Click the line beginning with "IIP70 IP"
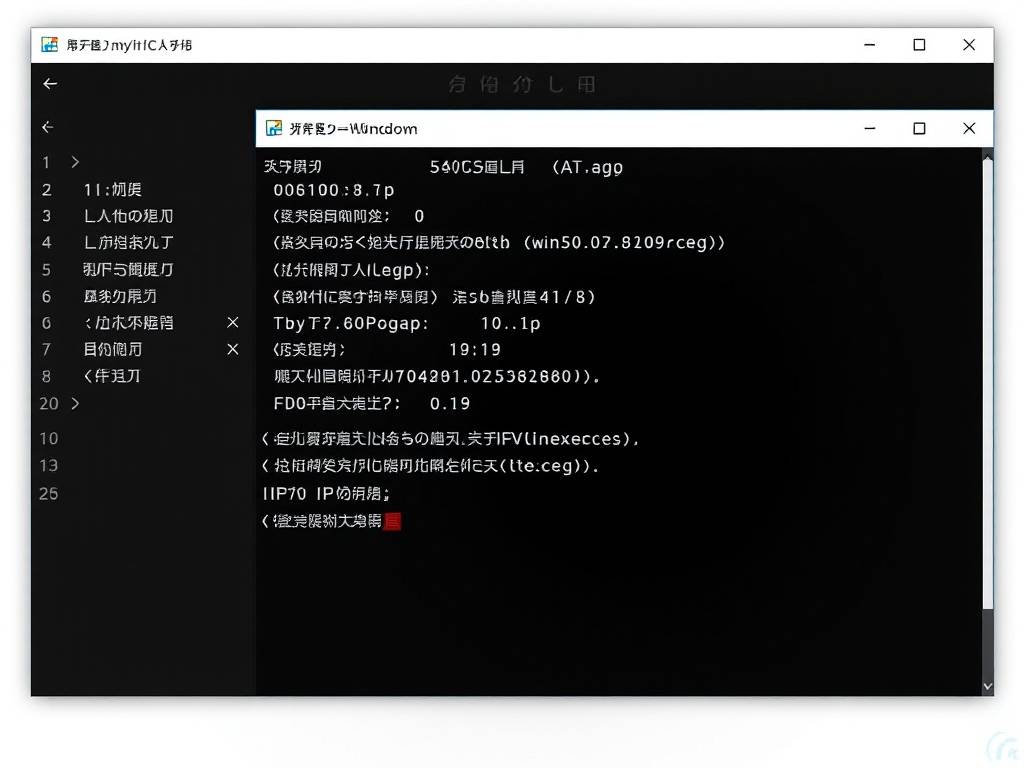The height and width of the screenshot is (768, 1024). (x=327, y=494)
